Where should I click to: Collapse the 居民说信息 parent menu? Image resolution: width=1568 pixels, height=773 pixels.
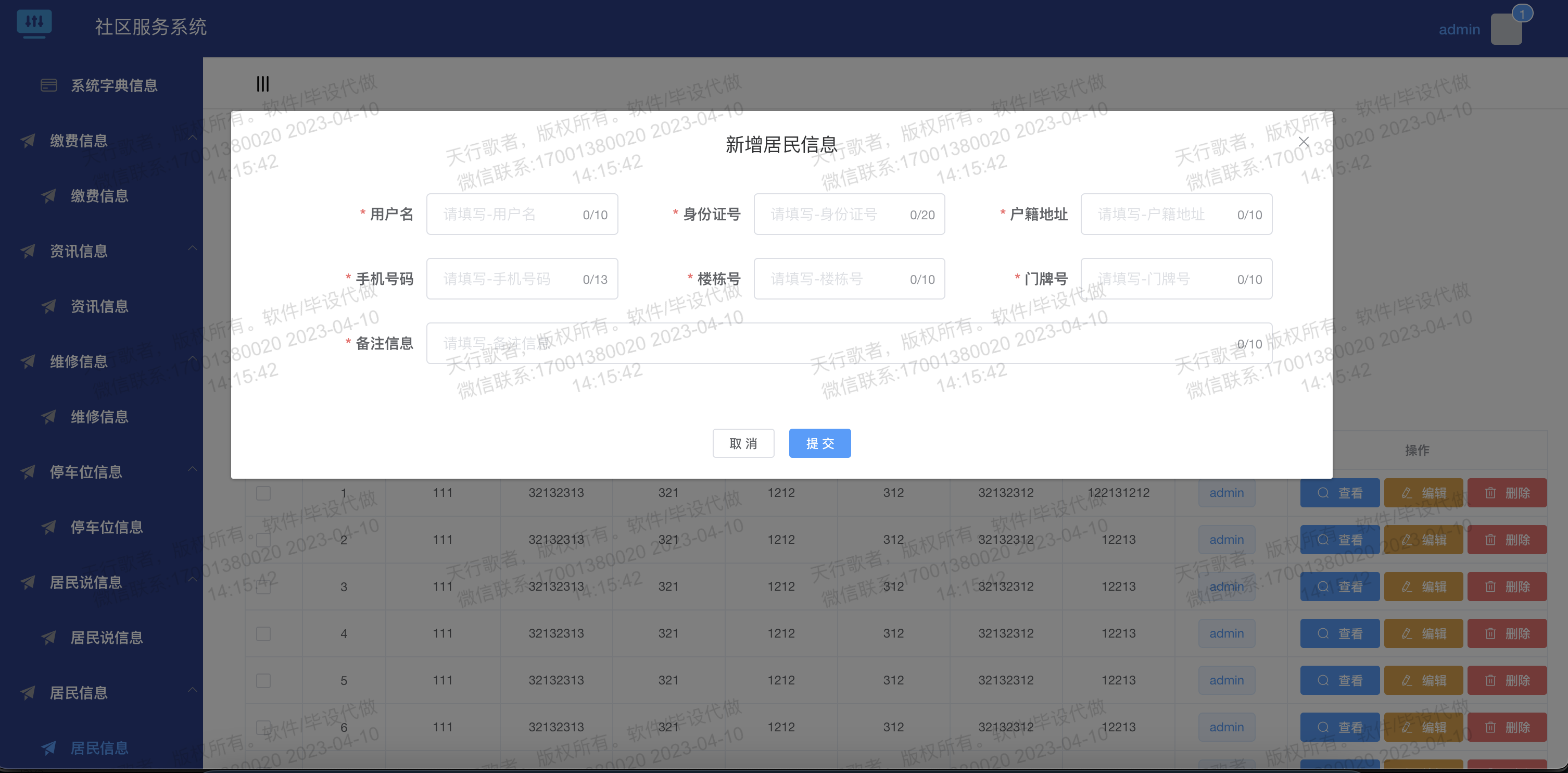click(x=101, y=582)
